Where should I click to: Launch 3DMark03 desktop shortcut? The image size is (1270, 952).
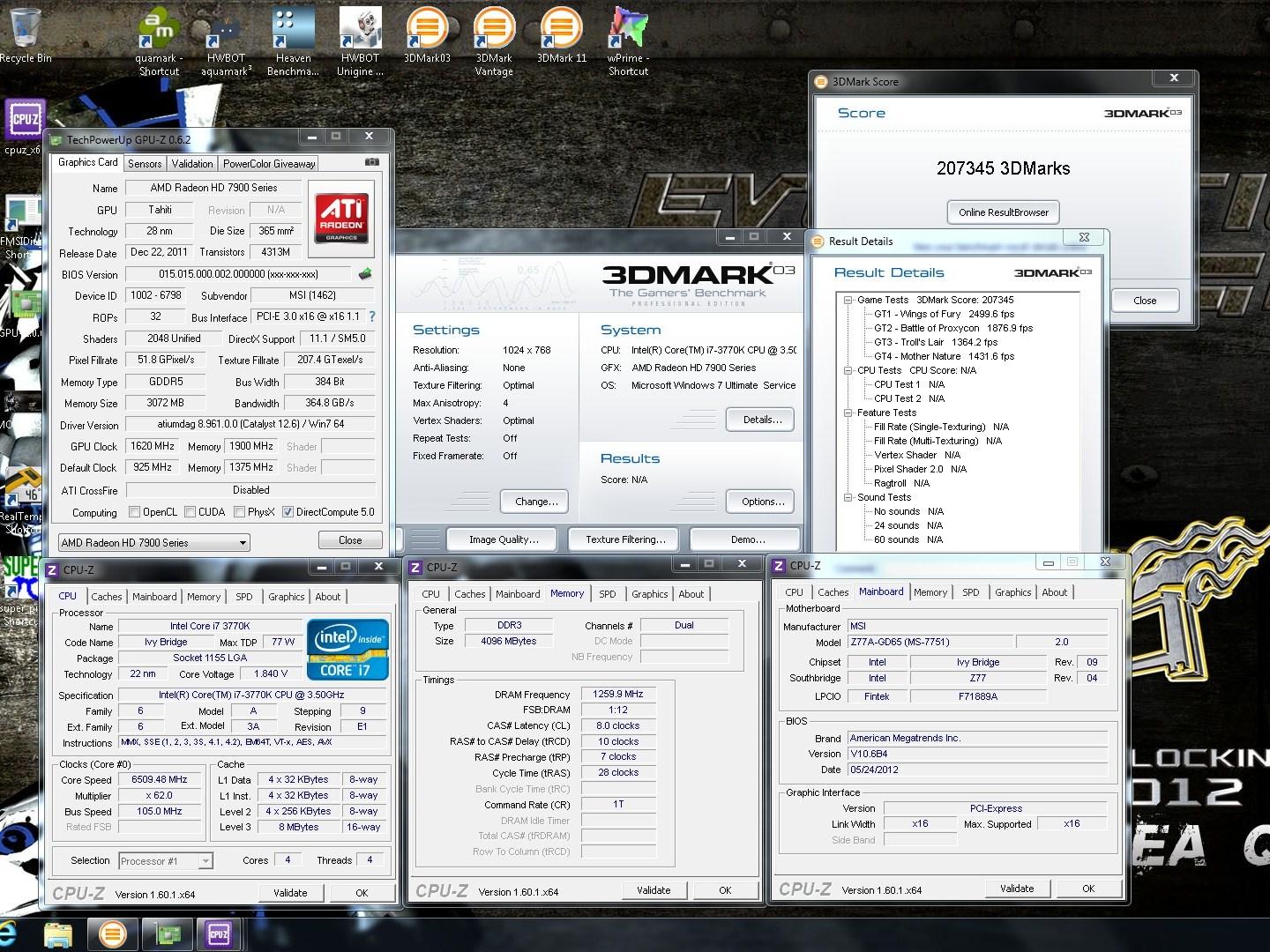pos(427,35)
